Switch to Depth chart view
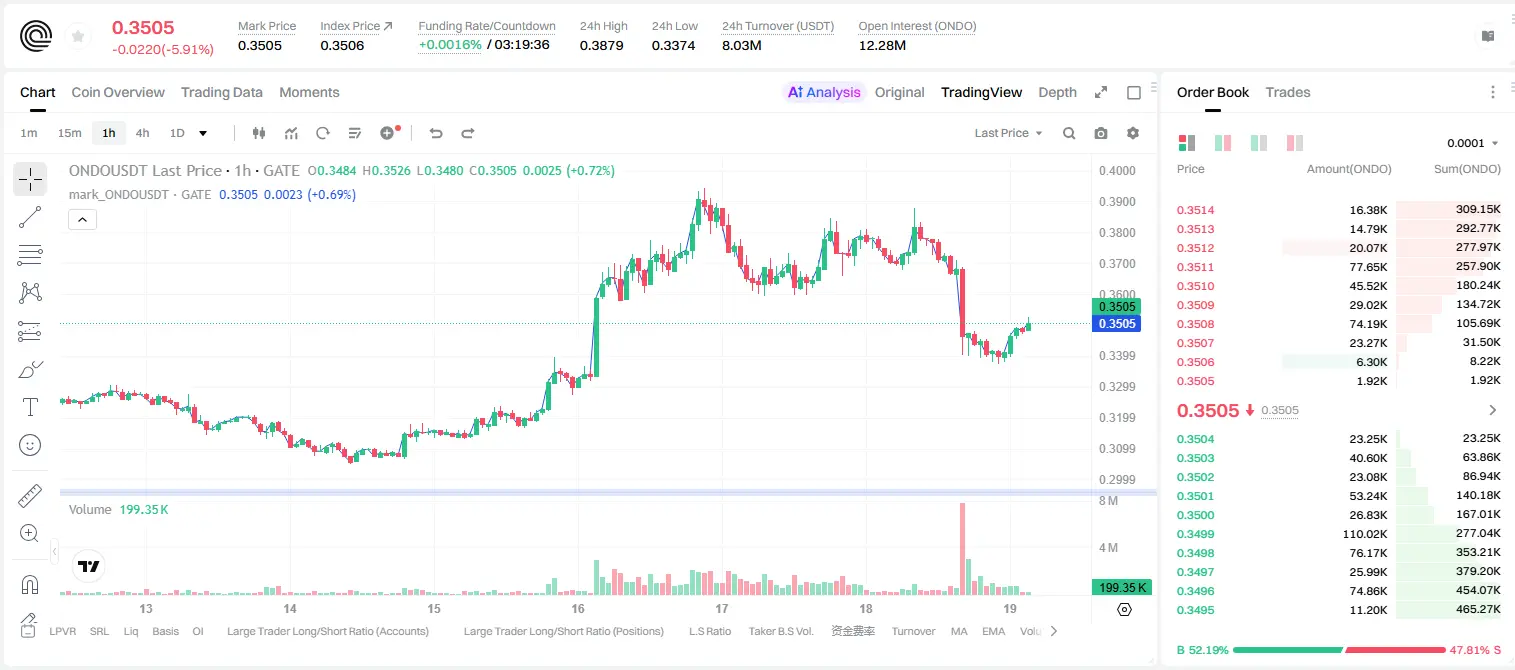1515x670 pixels. coord(1057,92)
